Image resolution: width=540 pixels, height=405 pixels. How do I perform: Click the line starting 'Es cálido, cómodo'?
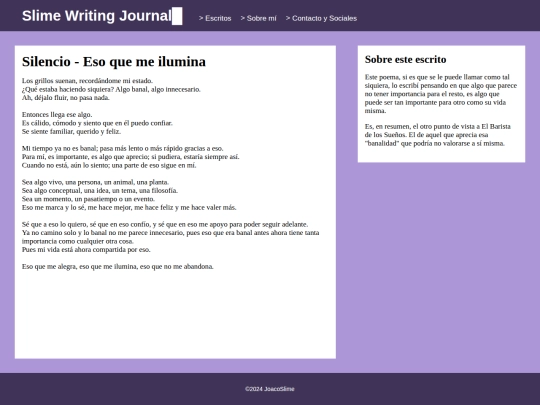97,123
